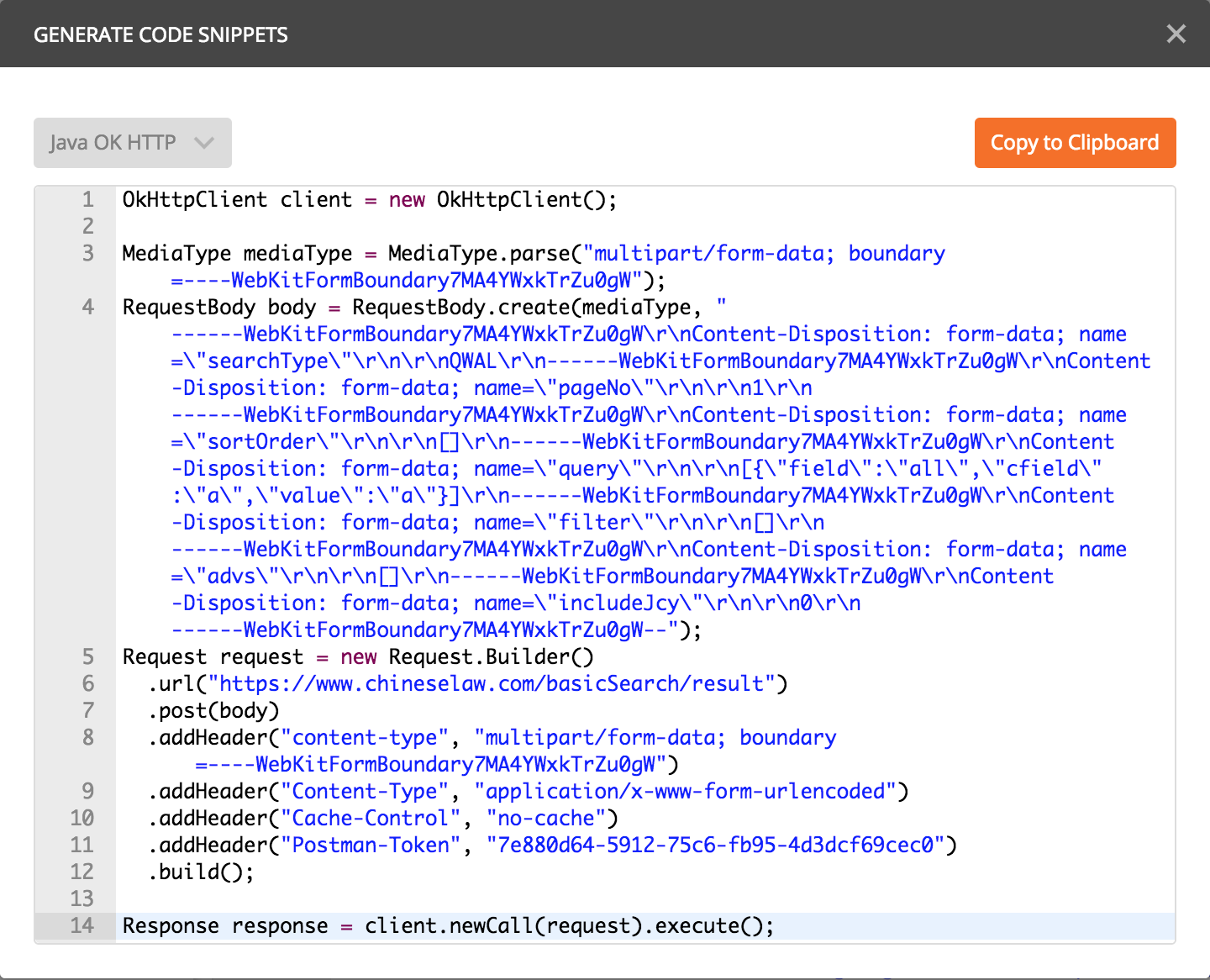Click line number 1 in the gutter

87,199
